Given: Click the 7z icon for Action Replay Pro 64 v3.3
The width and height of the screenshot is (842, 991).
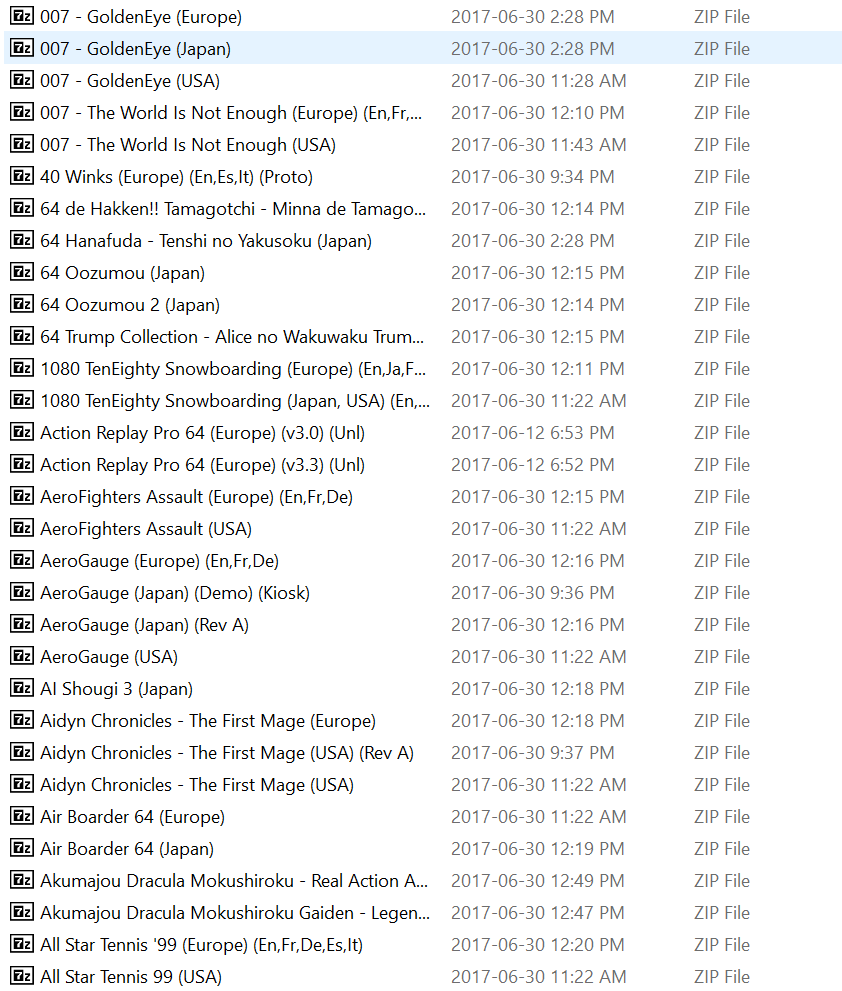Looking at the screenshot, I should [x=22, y=465].
